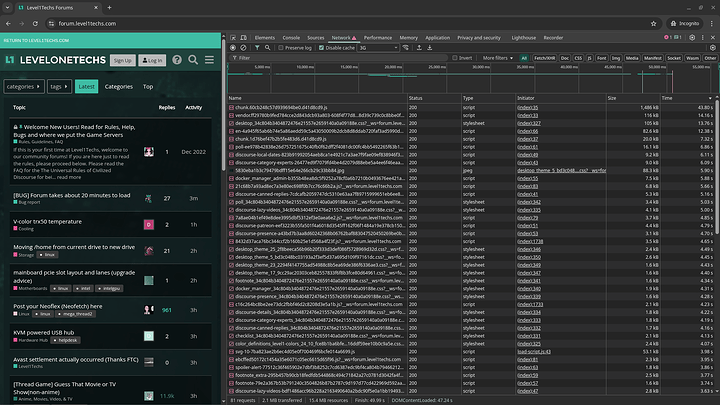Viewport: 720px width, 405px height.
Task: Tick the Invert filter checkbox
Action: 454,58
